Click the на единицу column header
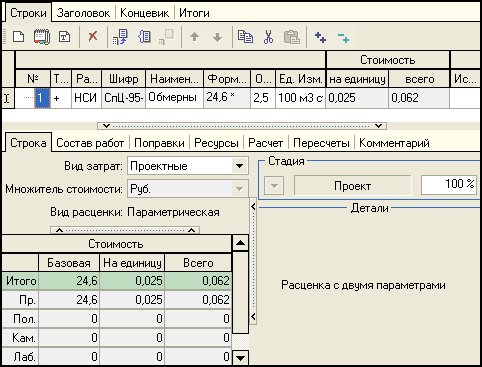 tap(357, 79)
